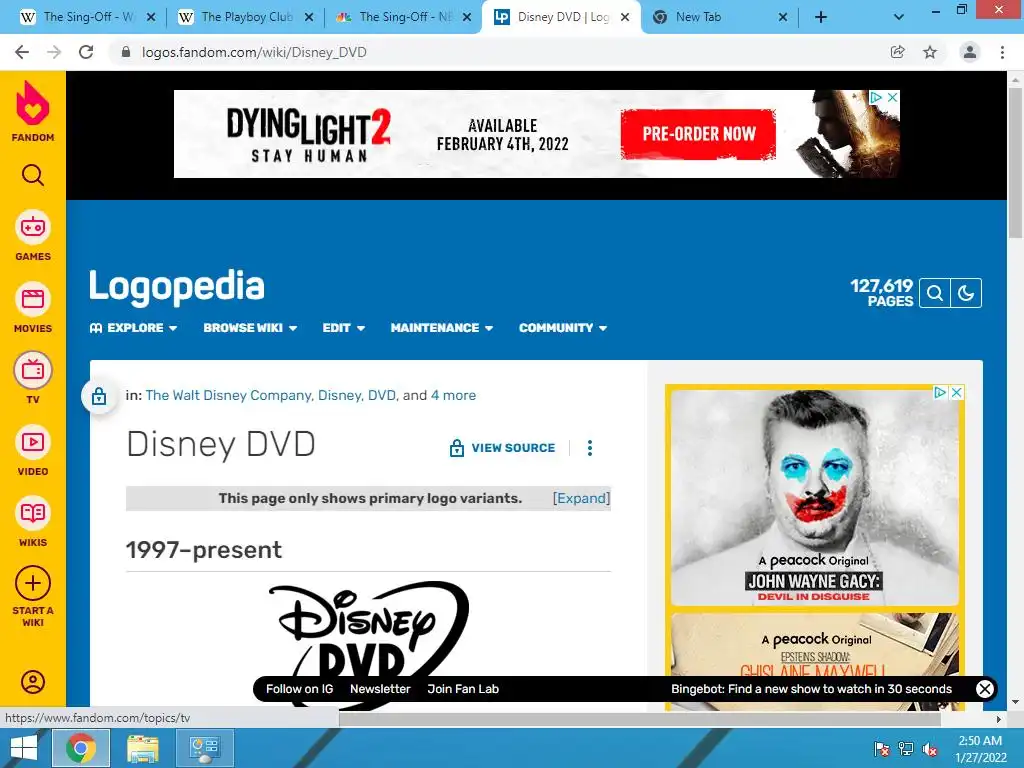Expand the primary logo variants notice

pos(581,498)
